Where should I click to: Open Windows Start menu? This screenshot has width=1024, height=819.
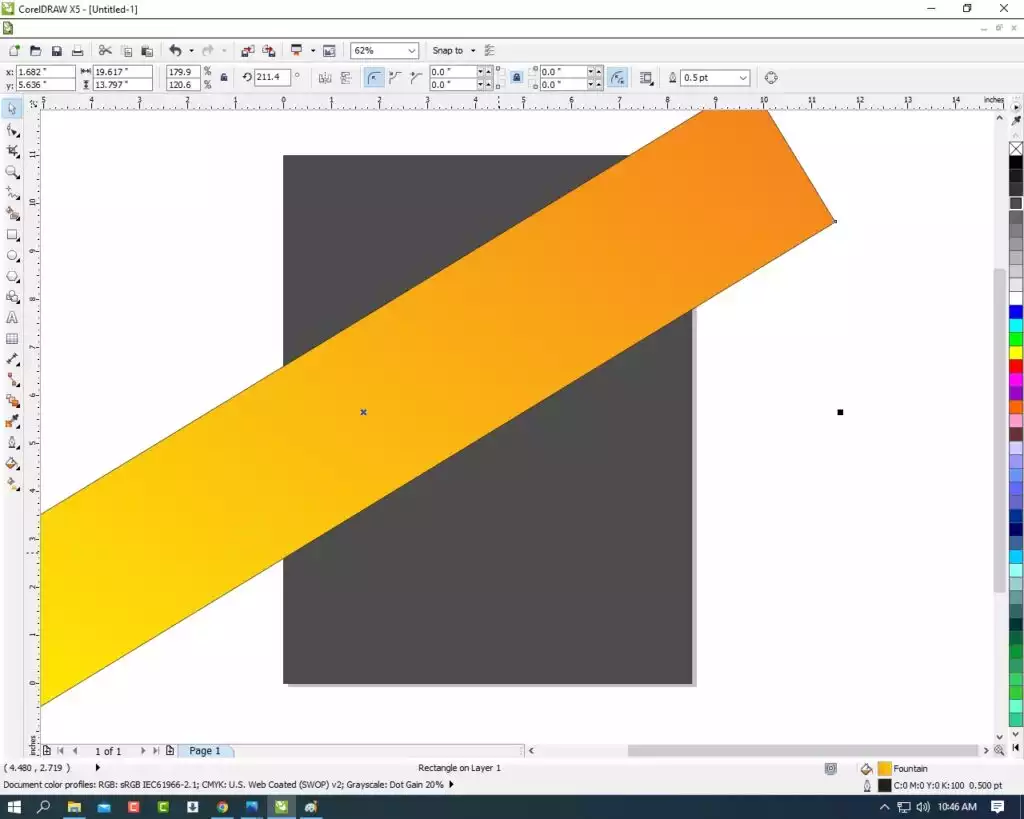(14, 807)
